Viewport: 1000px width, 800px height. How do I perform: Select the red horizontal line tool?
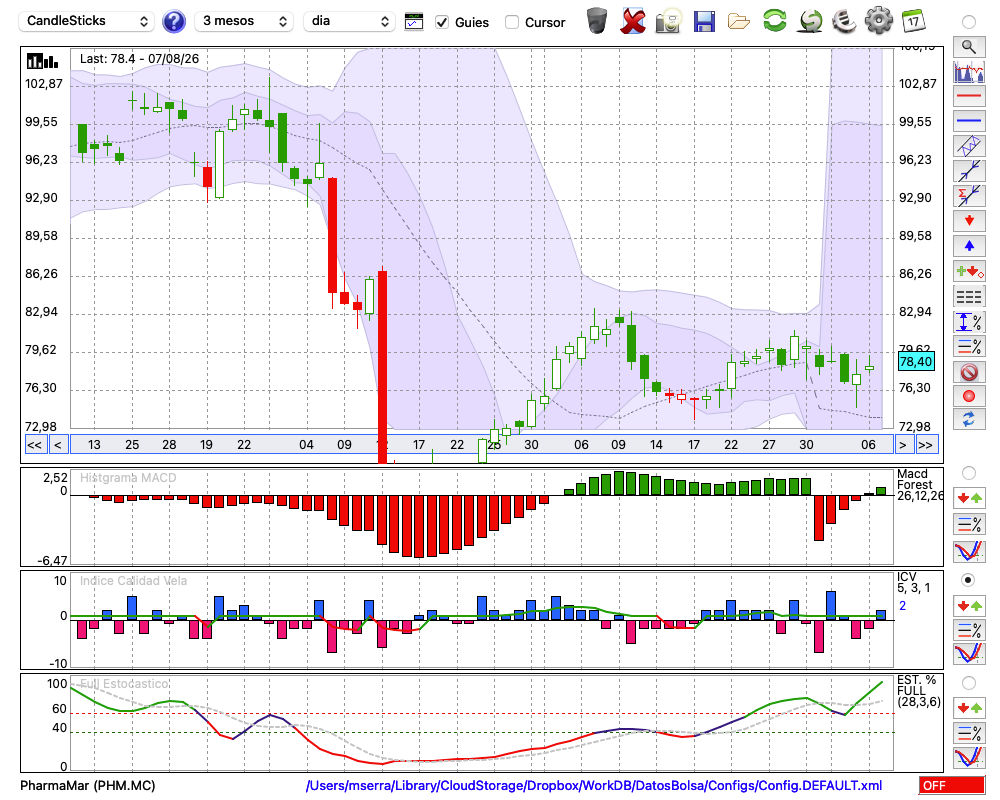tap(969, 96)
